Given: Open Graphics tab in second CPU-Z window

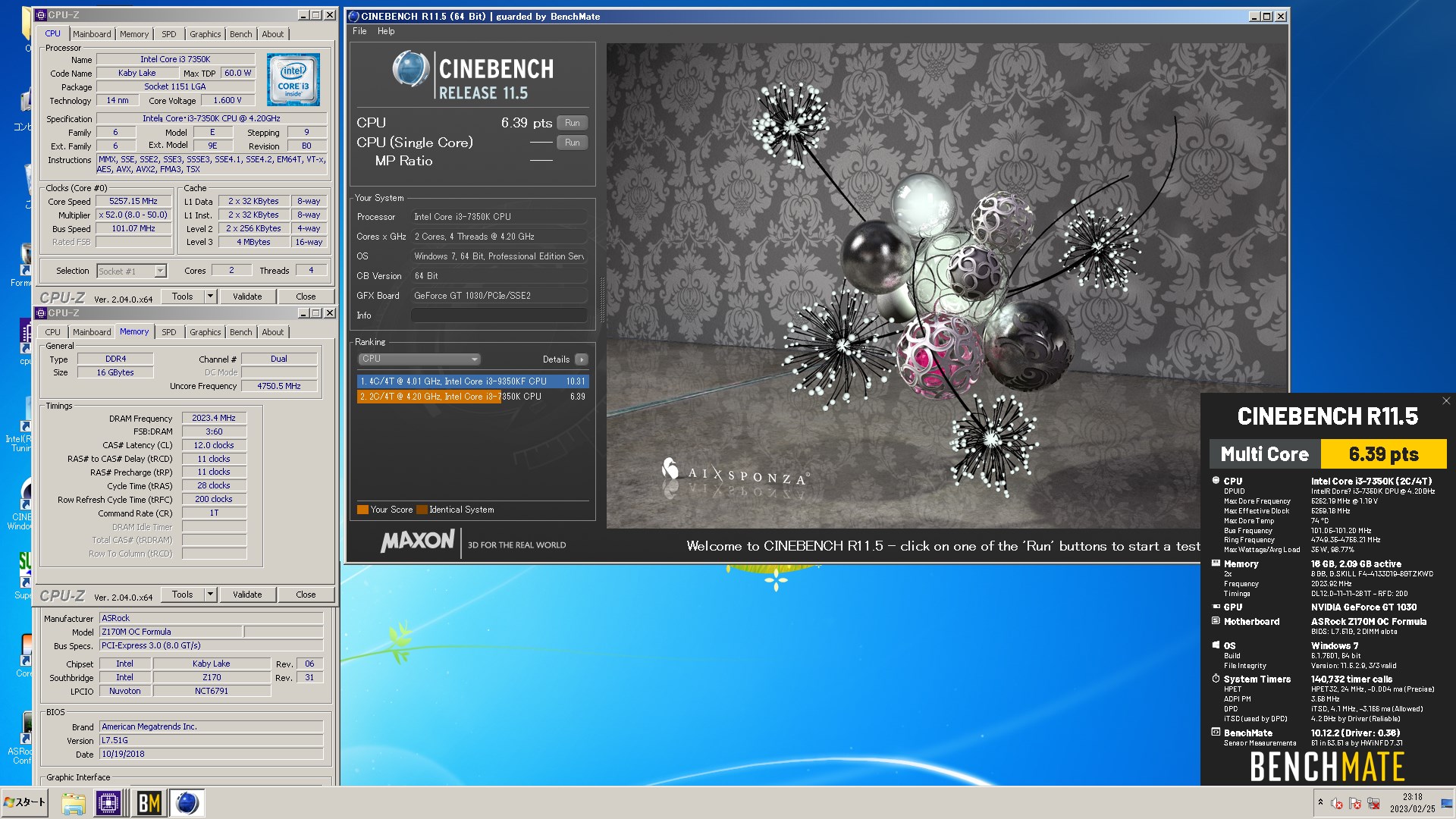Looking at the screenshot, I should click(x=206, y=332).
